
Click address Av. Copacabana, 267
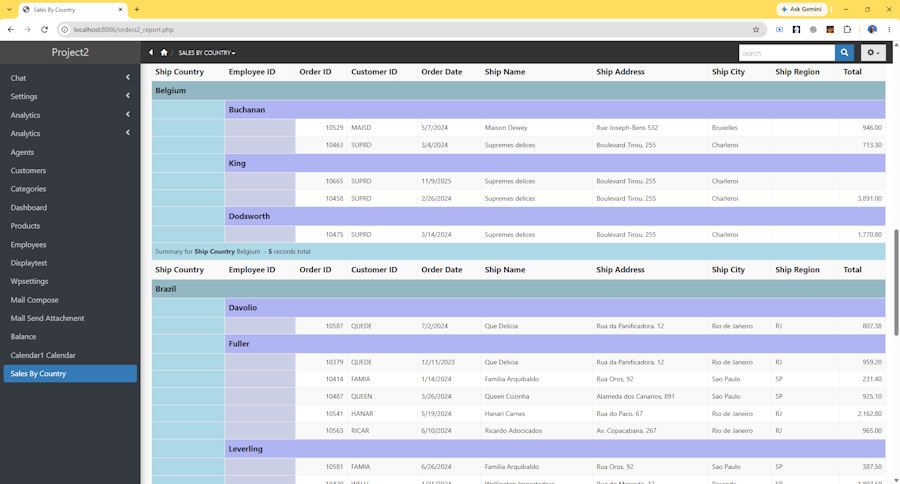(626, 430)
